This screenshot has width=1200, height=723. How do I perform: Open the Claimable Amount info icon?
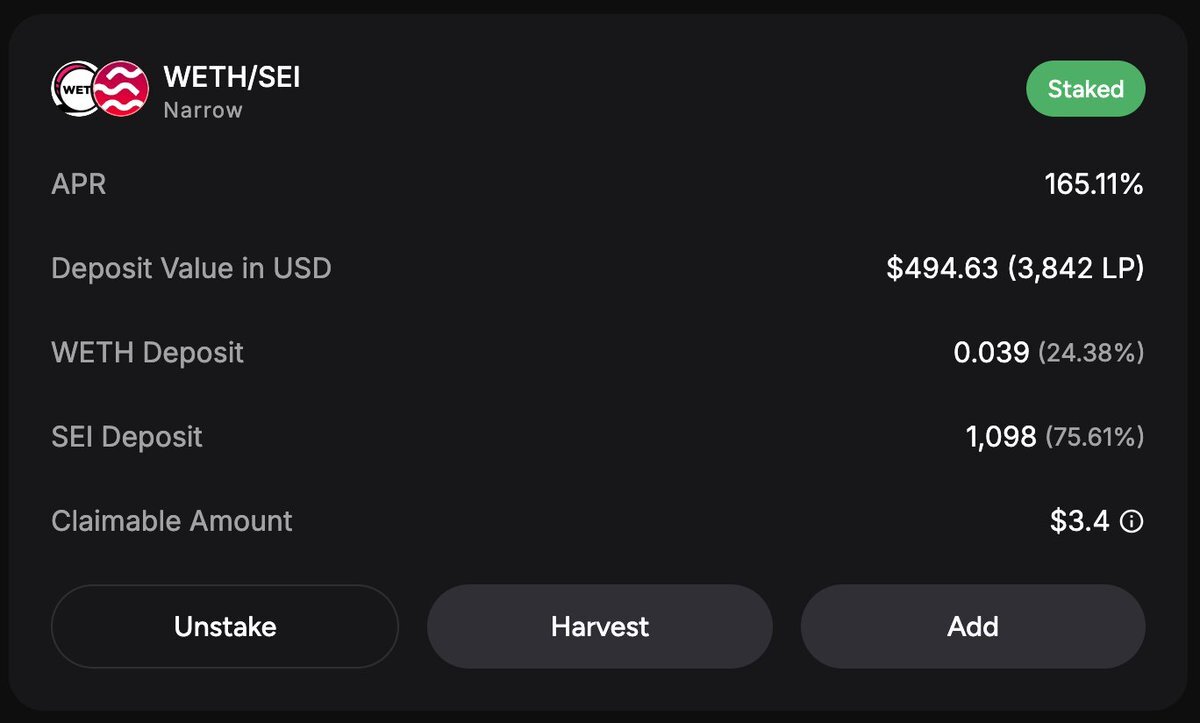1131,521
